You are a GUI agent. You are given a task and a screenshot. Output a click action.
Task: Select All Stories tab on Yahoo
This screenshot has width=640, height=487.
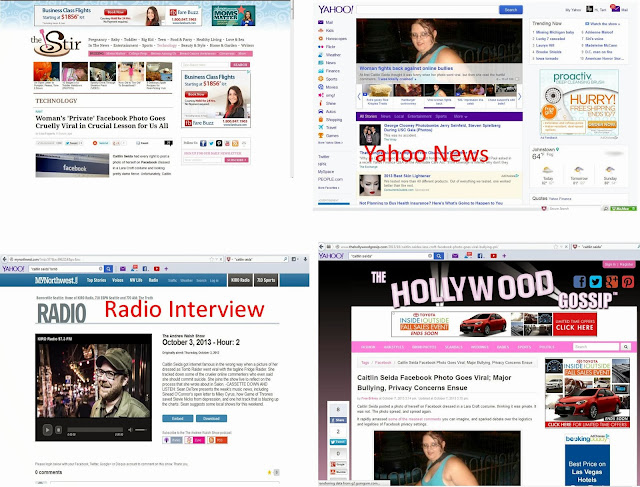(x=368, y=116)
